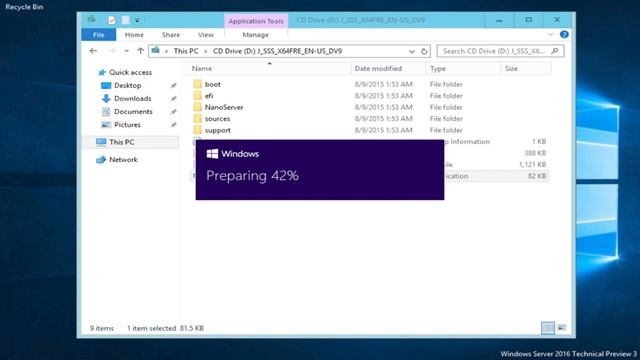
Task: Switch to Details view layout icon
Action: point(548,328)
